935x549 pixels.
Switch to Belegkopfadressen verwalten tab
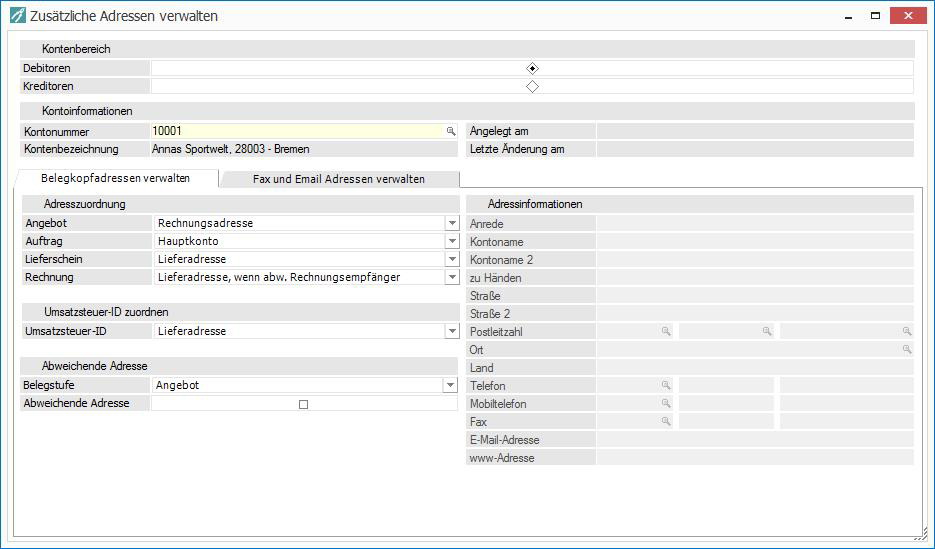tap(116, 178)
